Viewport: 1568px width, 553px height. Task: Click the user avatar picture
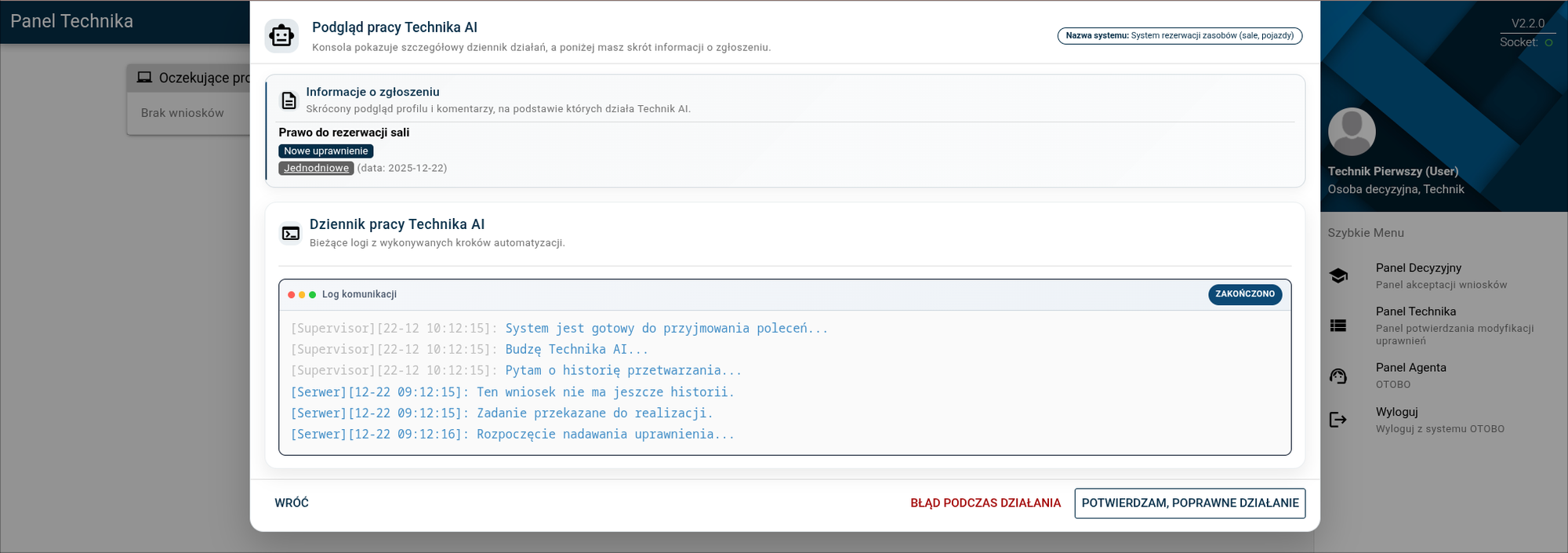click(x=1352, y=132)
